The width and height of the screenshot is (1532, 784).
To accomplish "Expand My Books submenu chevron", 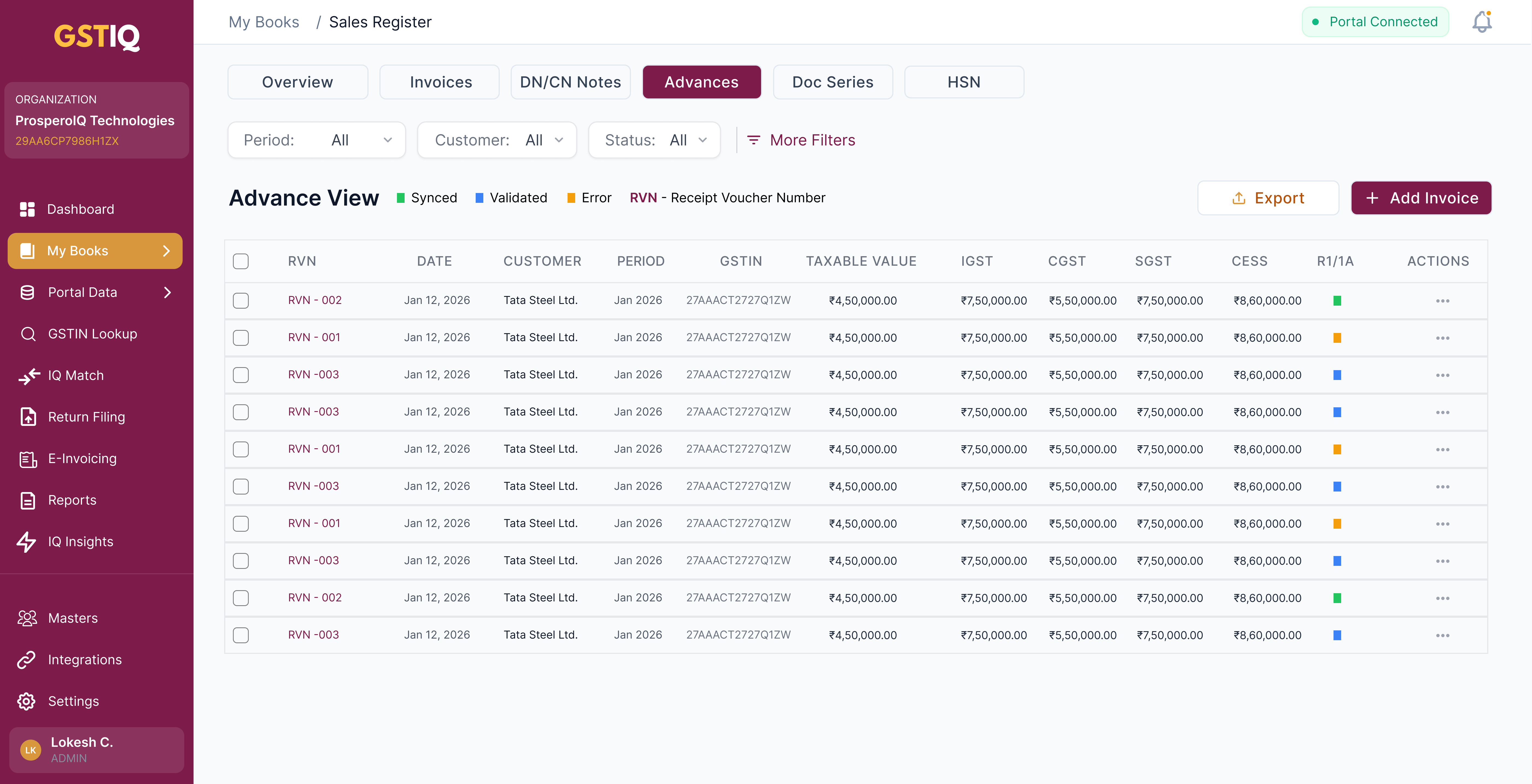I will pos(166,251).
